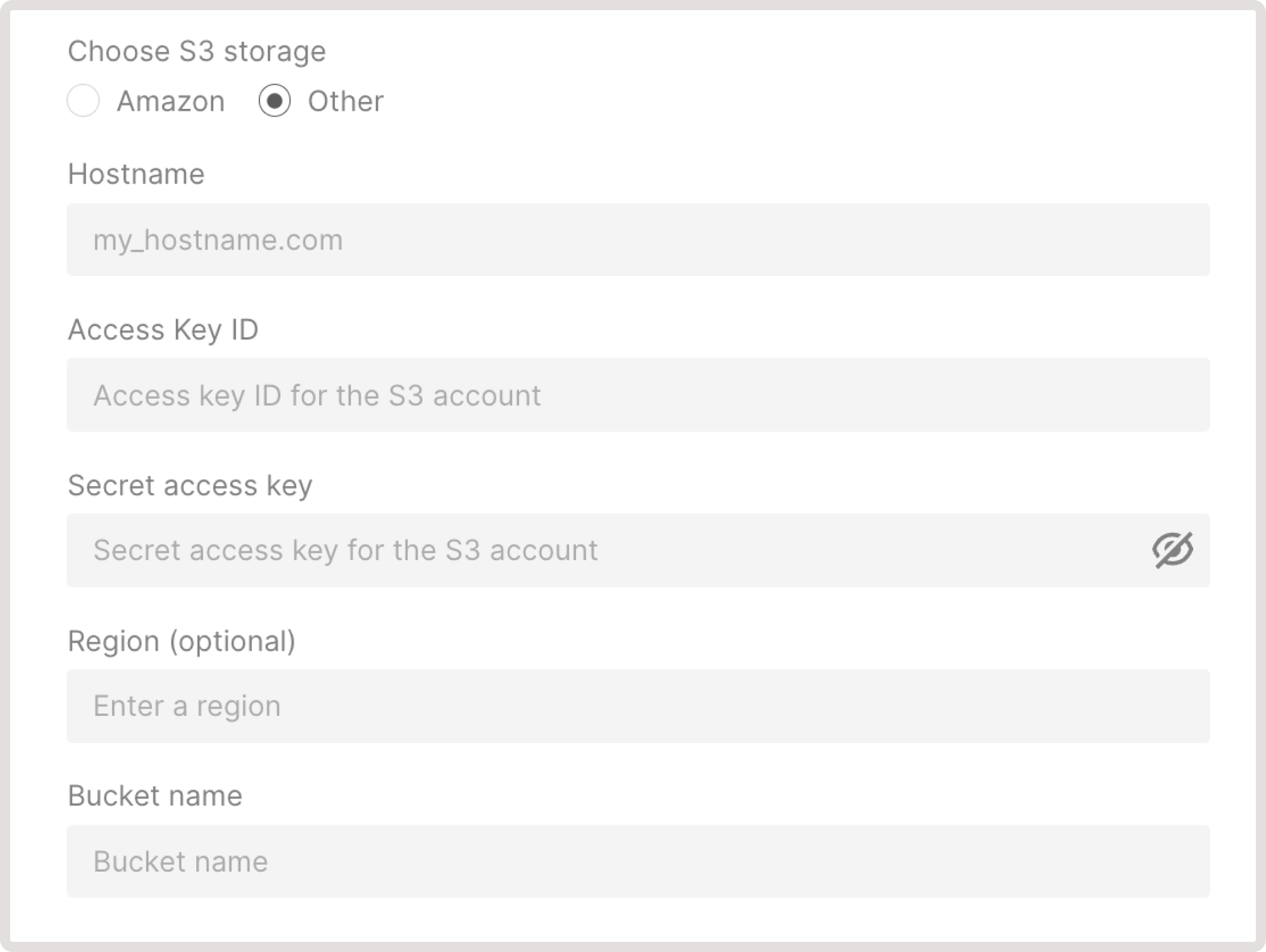The height and width of the screenshot is (952, 1266).
Task: Click the Secret access key label
Action: (190, 485)
